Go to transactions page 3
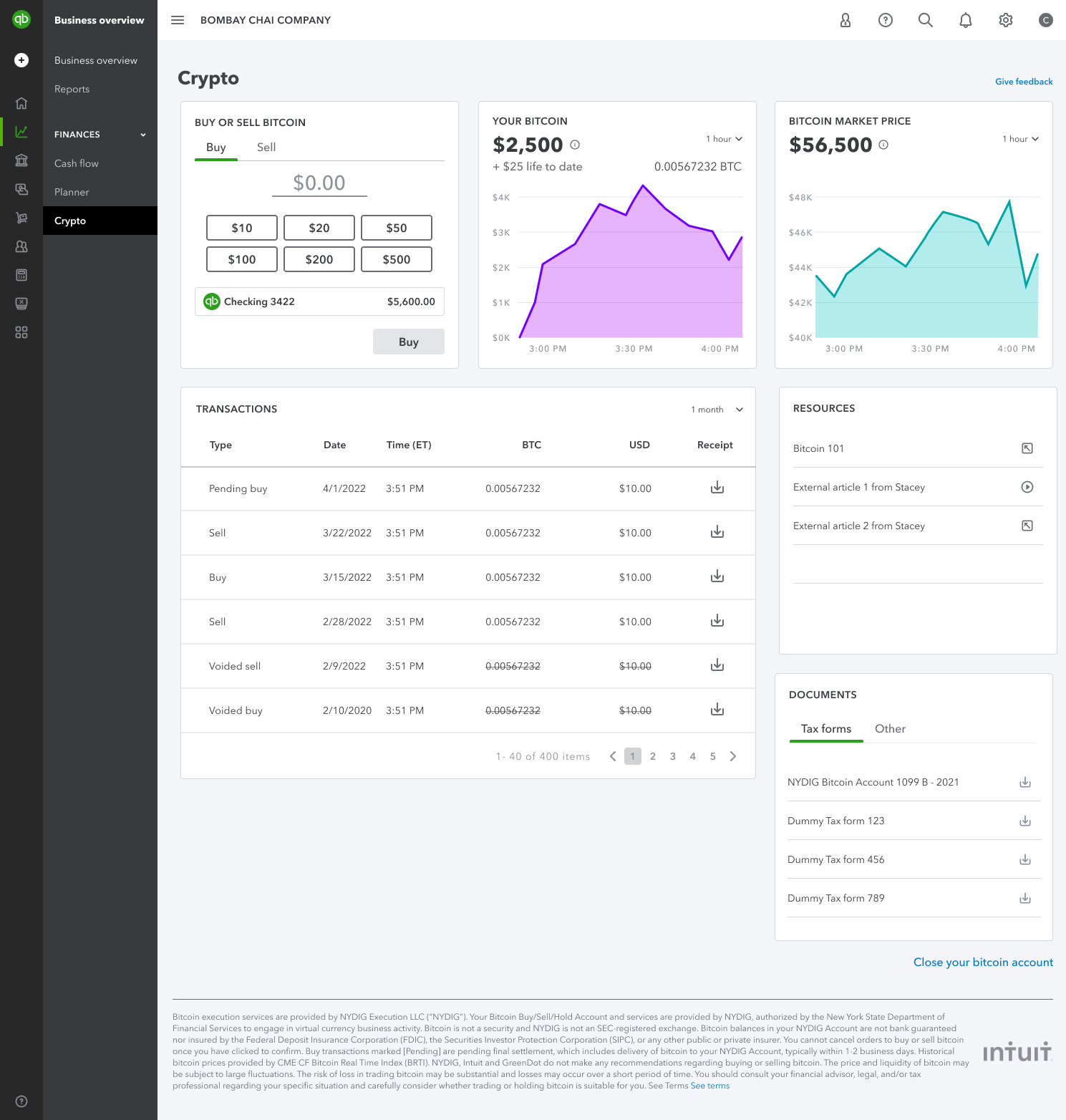 pos(673,756)
